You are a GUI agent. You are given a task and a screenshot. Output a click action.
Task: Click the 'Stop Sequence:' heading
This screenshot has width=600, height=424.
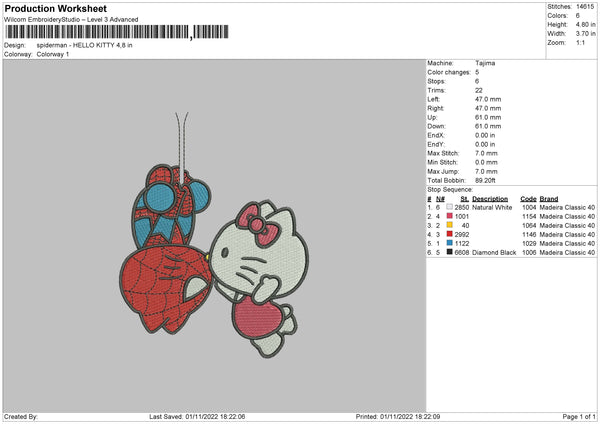click(450, 190)
